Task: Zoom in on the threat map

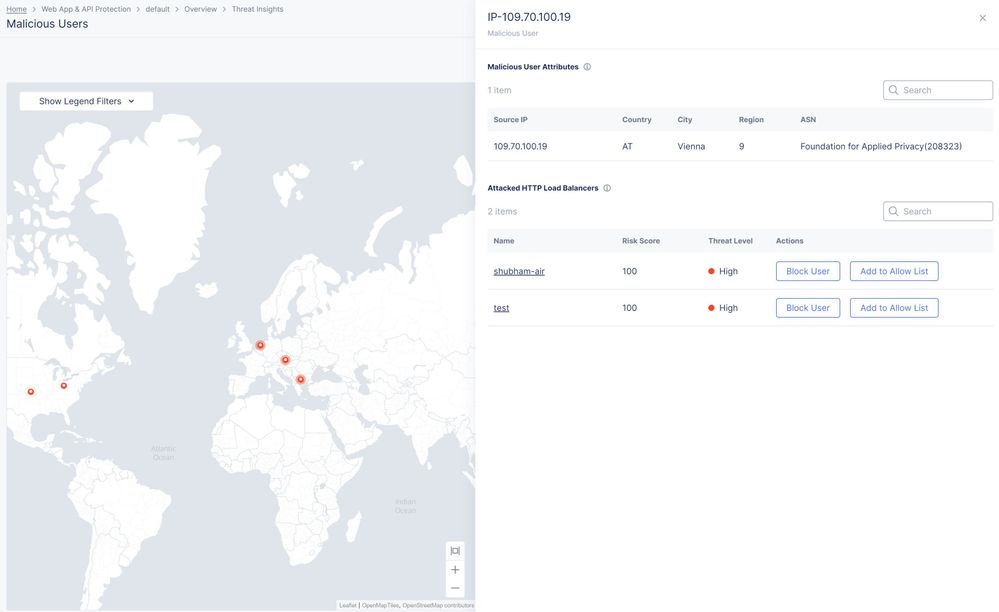Action: (455, 569)
